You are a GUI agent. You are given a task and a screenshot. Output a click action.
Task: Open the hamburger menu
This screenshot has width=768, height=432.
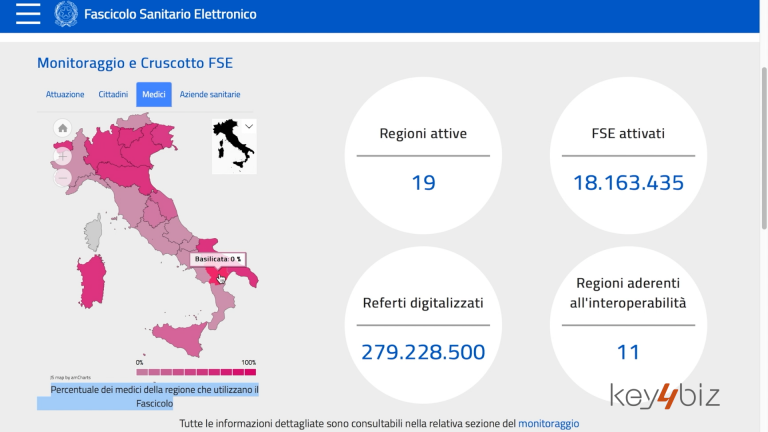[x=28, y=14]
